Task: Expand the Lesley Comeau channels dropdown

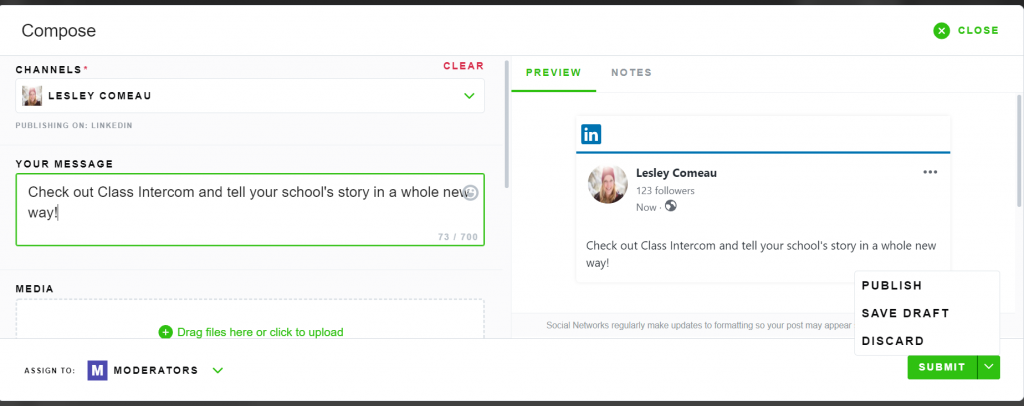Action: pyautogui.click(x=469, y=96)
